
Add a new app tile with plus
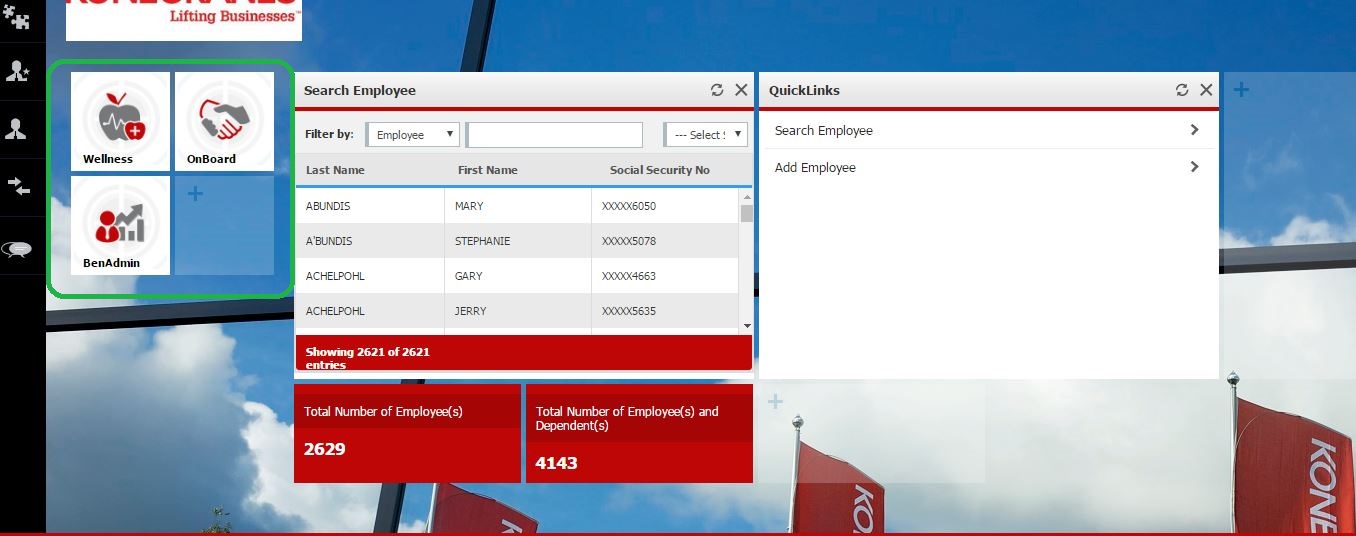pos(196,194)
